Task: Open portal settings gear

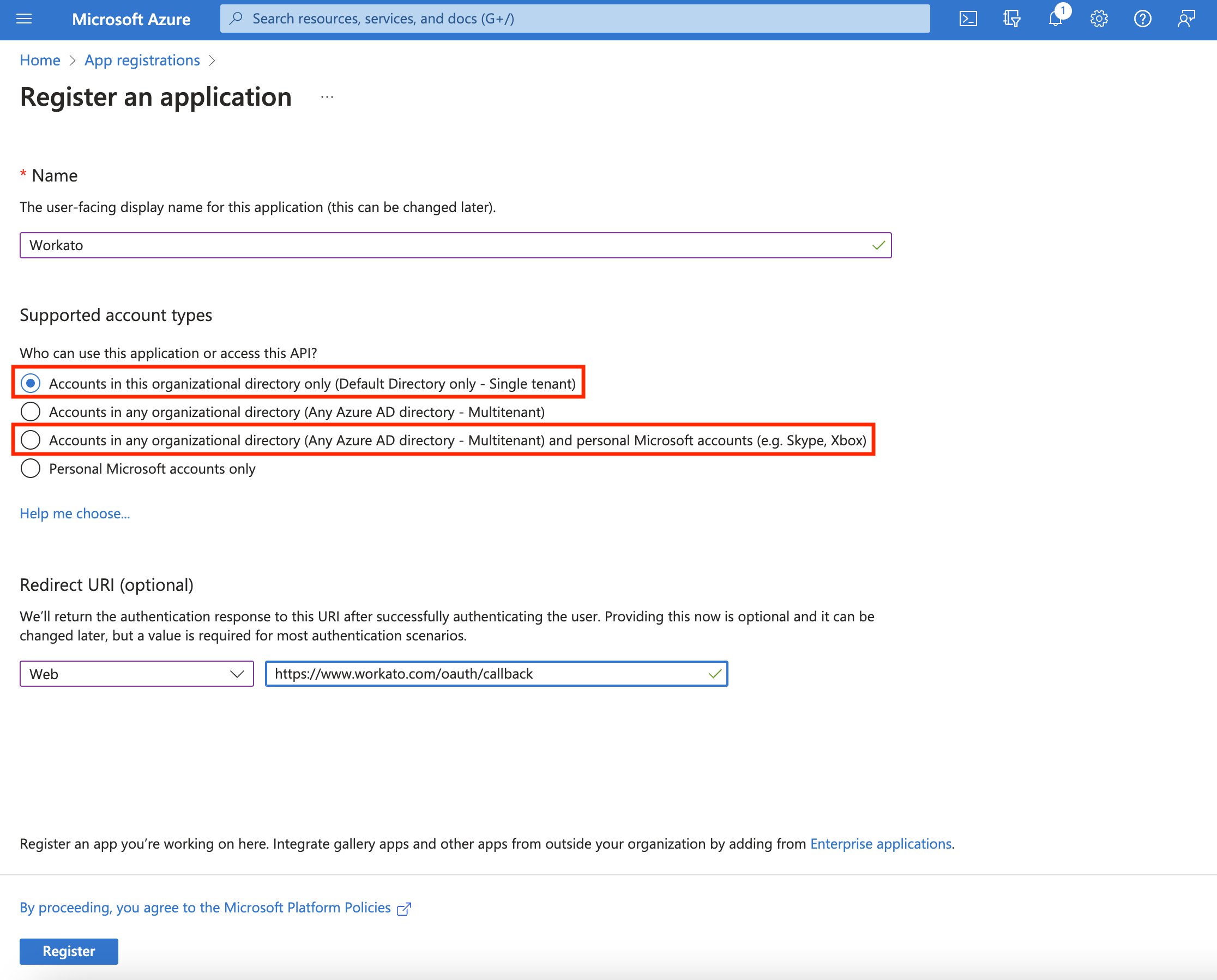Action: click(1099, 19)
